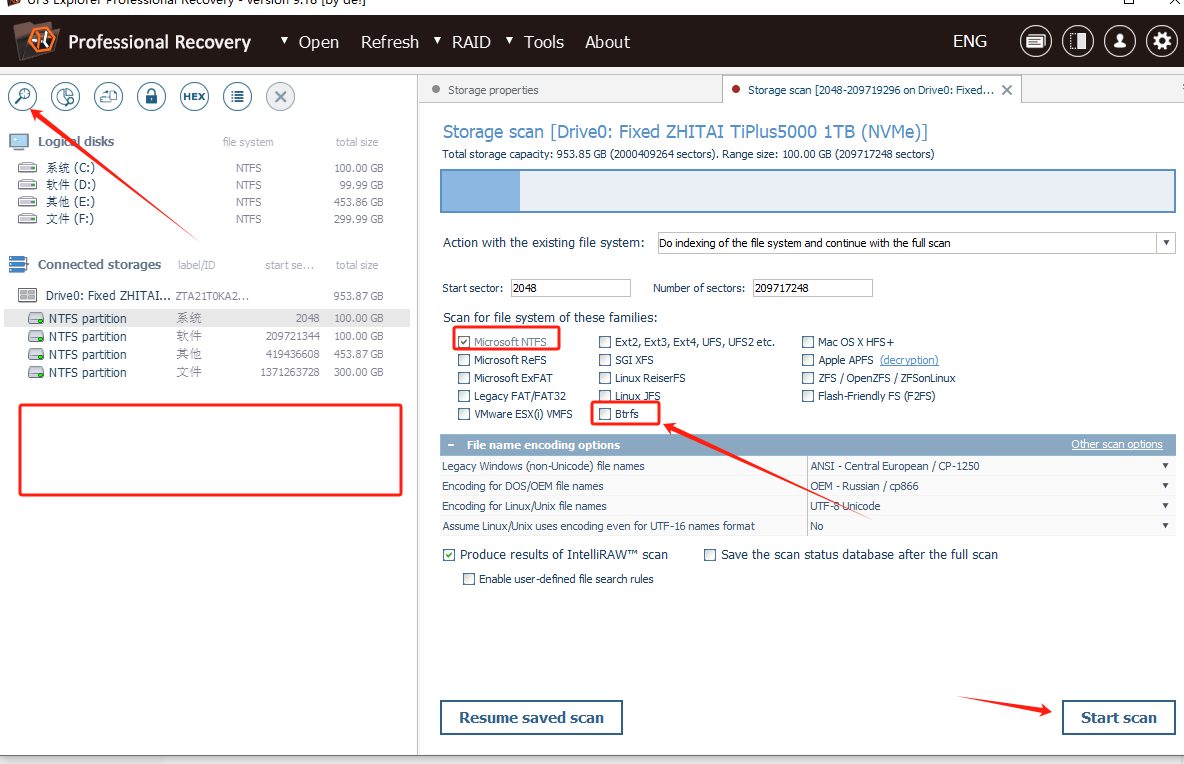The width and height of the screenshot is (1184, 764).
Task: Uncheck Produce results of IntelliRAW scan
Action: [x=449, y=555]
